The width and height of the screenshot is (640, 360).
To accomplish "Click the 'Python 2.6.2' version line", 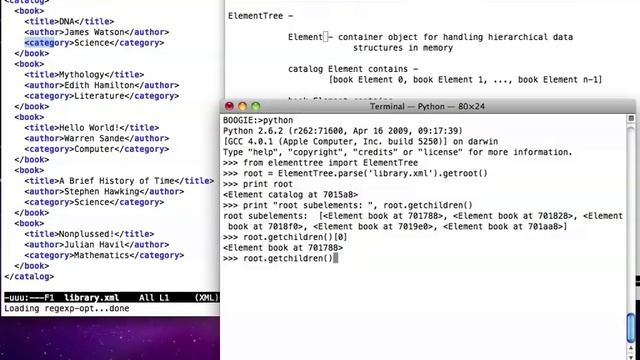I will click(343, 131).
